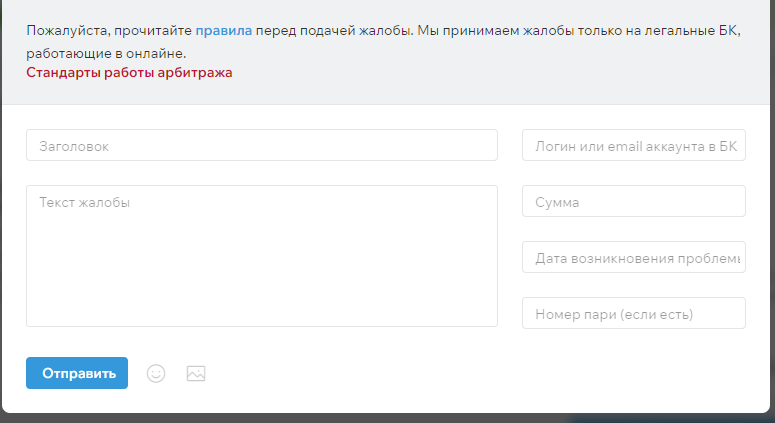Click the dark overlay below the form
The height and width of the screenshot is (423, 775).
point(387,418)
